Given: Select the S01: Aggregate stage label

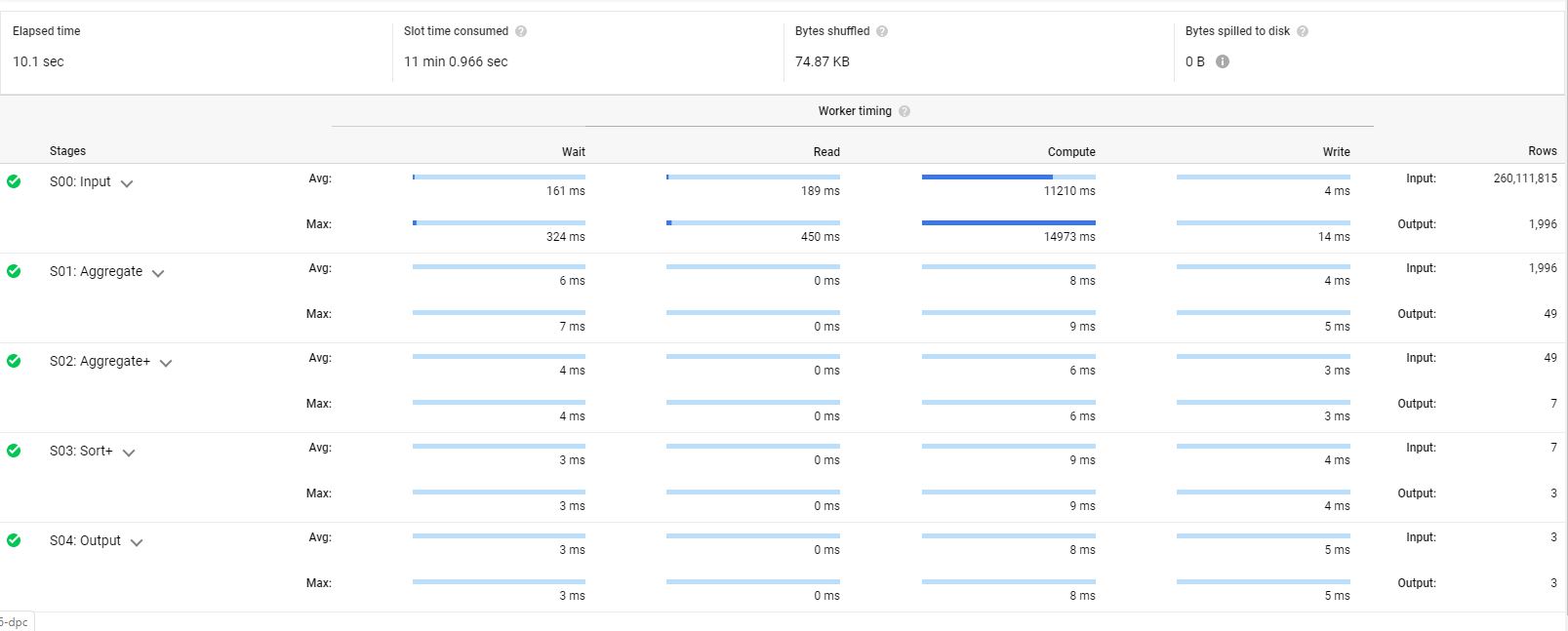Looking at the screenshot, I should coord(96,271).
